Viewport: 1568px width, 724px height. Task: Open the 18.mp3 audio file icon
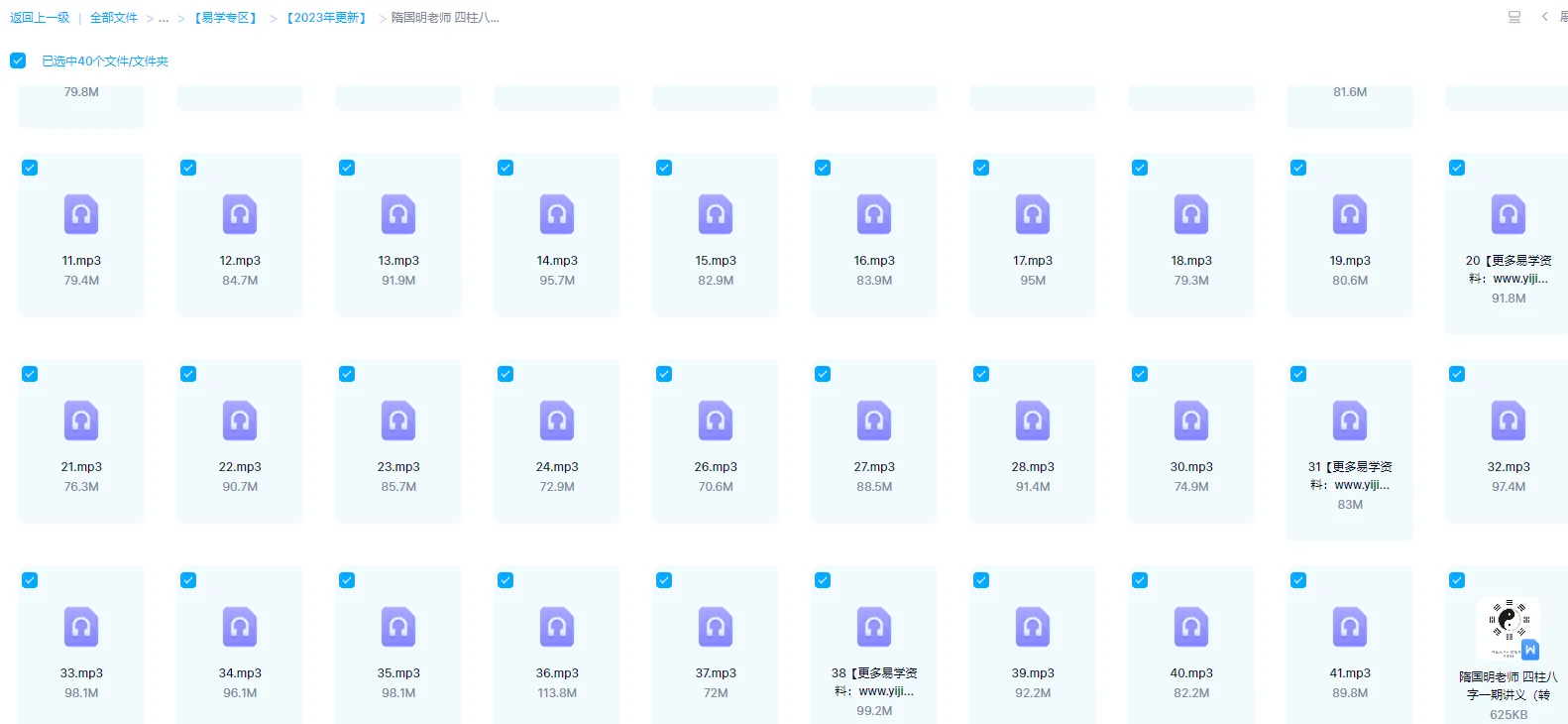tap(1191, 214)
